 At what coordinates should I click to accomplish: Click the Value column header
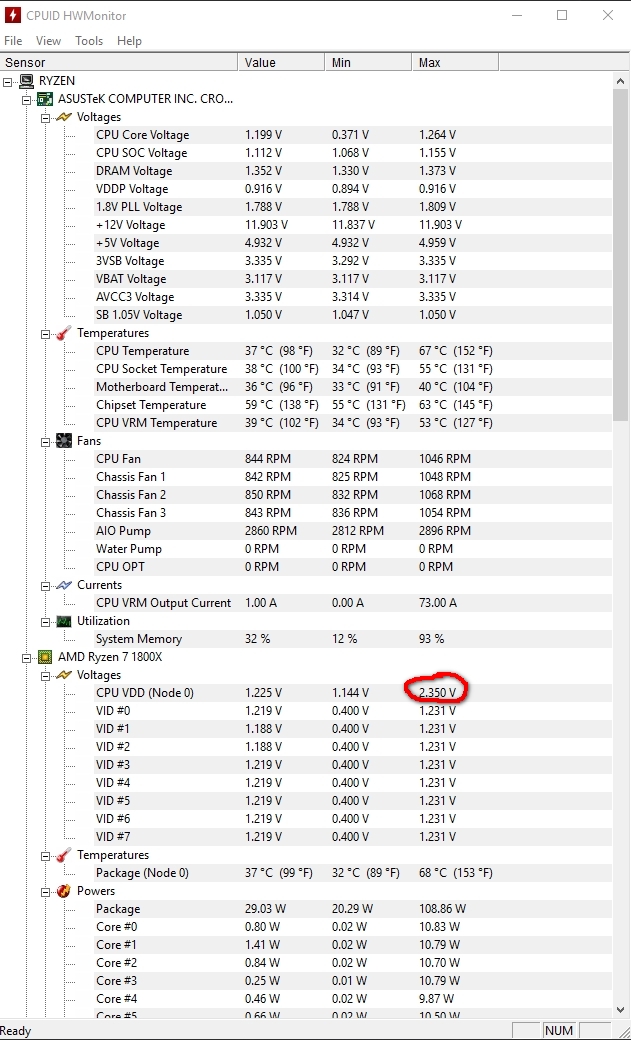click(x=260, y=63)
